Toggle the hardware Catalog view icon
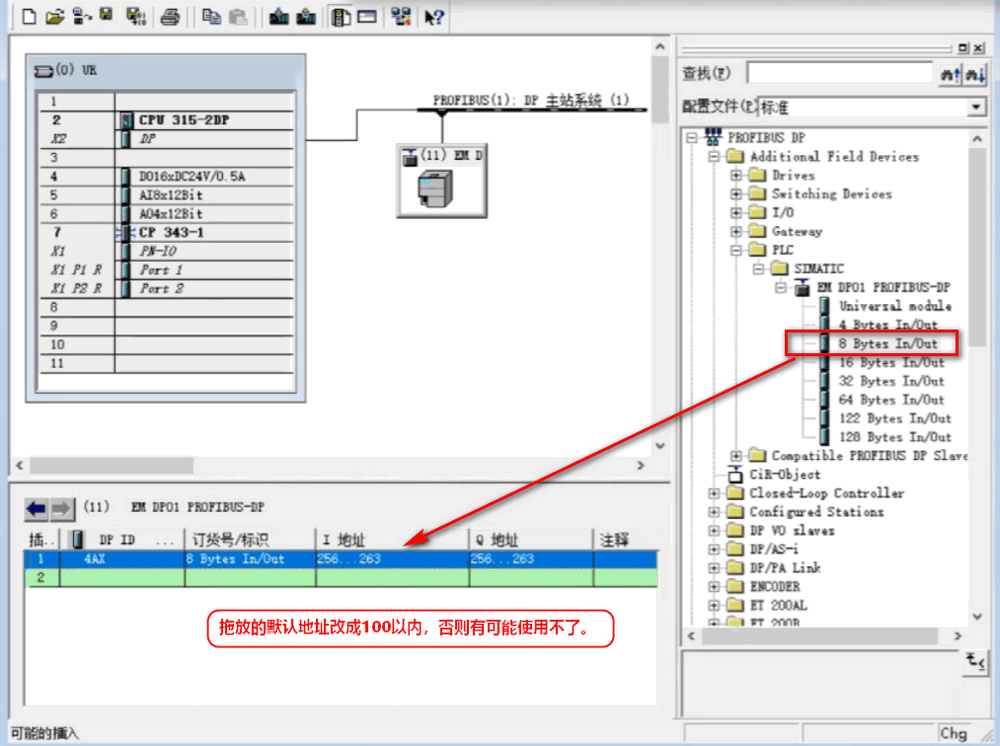Screen dimensions: 1000x746 pos(341,16)
